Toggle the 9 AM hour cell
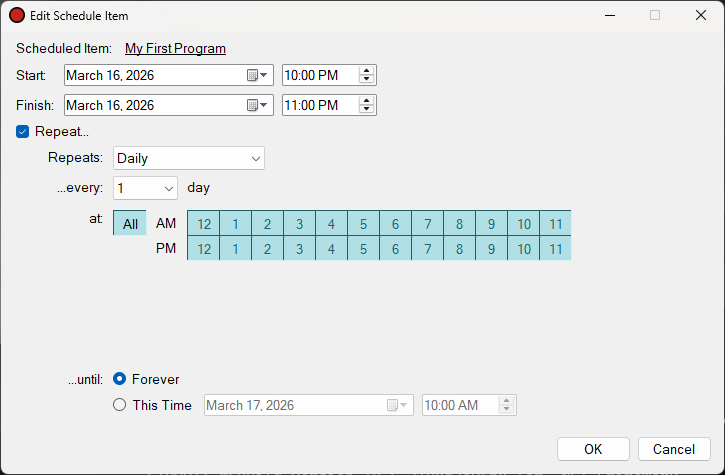Image resolution: width=725 pixels, height=475 pixels. [492, 223]
